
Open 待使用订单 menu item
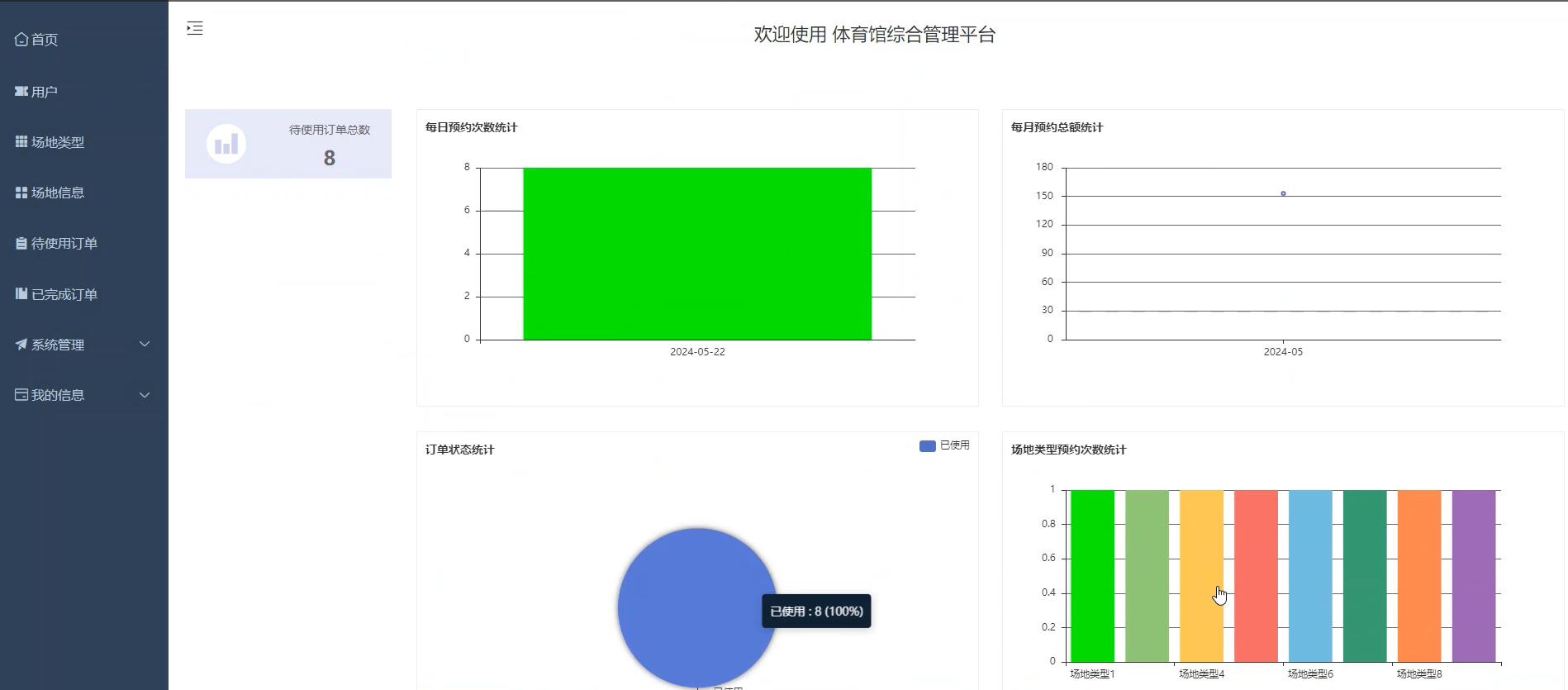coord(84,244)
